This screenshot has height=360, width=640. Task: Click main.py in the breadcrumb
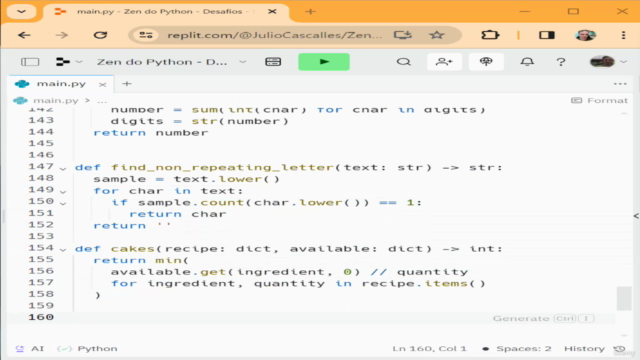point(56,100)
